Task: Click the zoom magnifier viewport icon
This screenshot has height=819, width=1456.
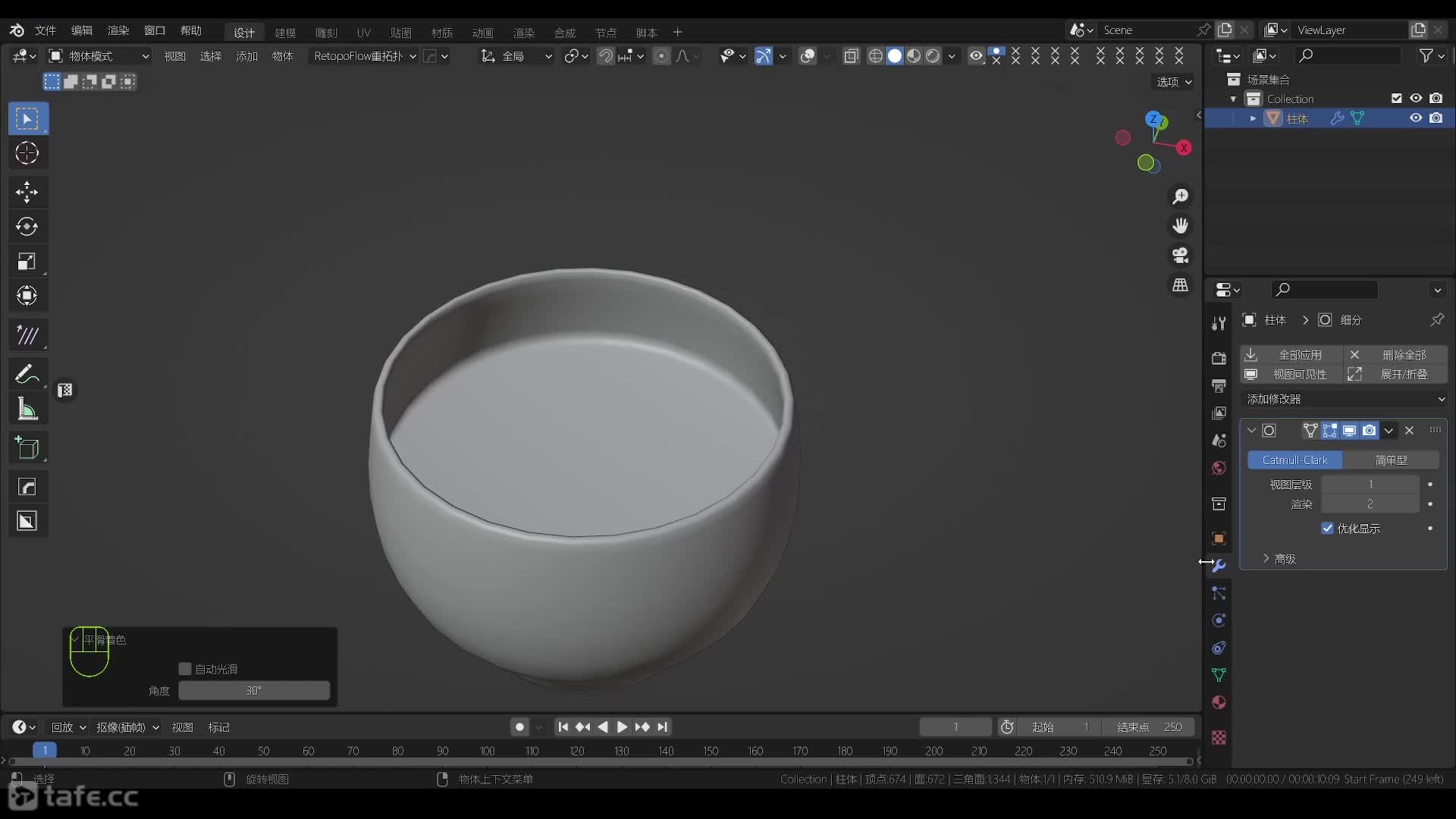Action: tap(1181, 196)
